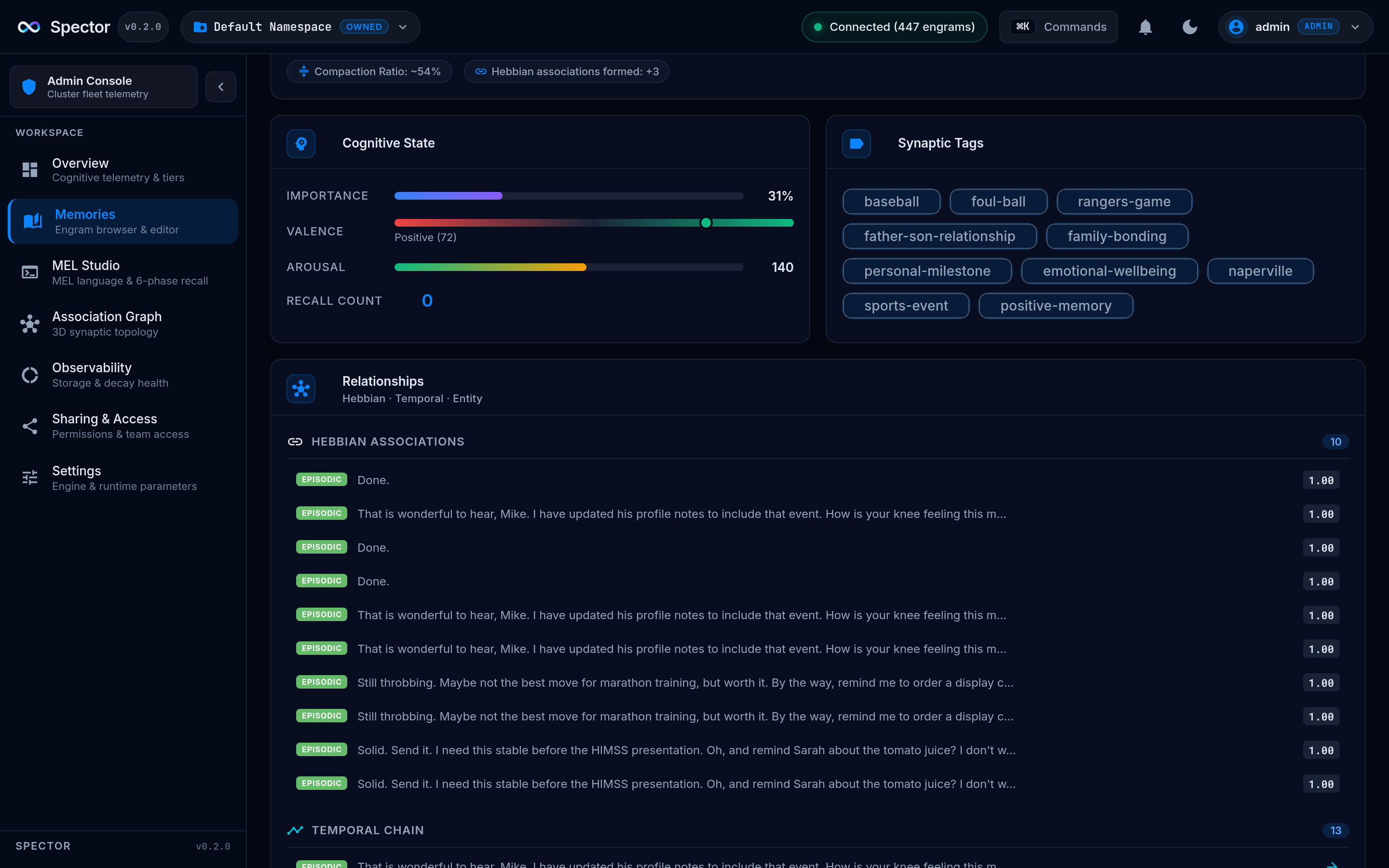
Task: Click the Compaction Ratio ~54% chip
Action: tap(369, 71)
